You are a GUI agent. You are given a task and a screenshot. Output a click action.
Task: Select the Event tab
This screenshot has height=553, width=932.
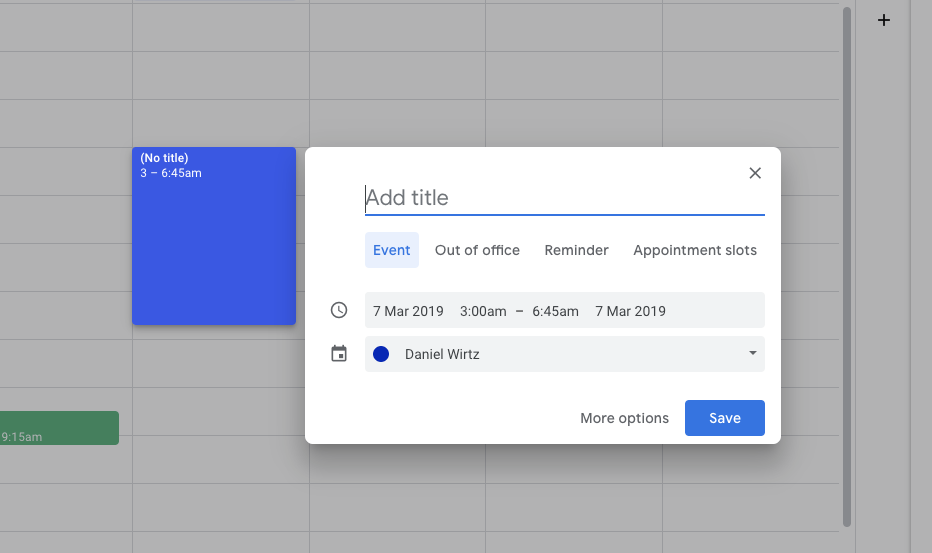[392, 250]
